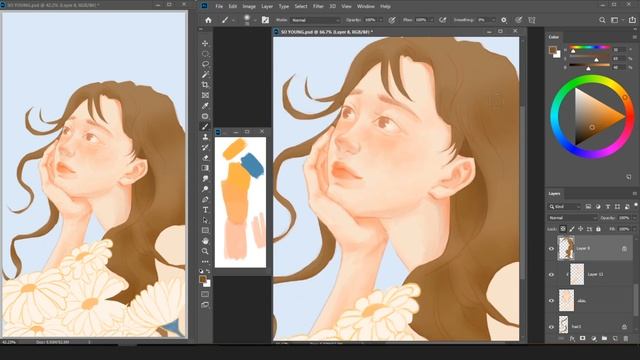Select the Elliptical Marquee tool
This screenshot has height=360, width=640.
click(x=205, y=54)
